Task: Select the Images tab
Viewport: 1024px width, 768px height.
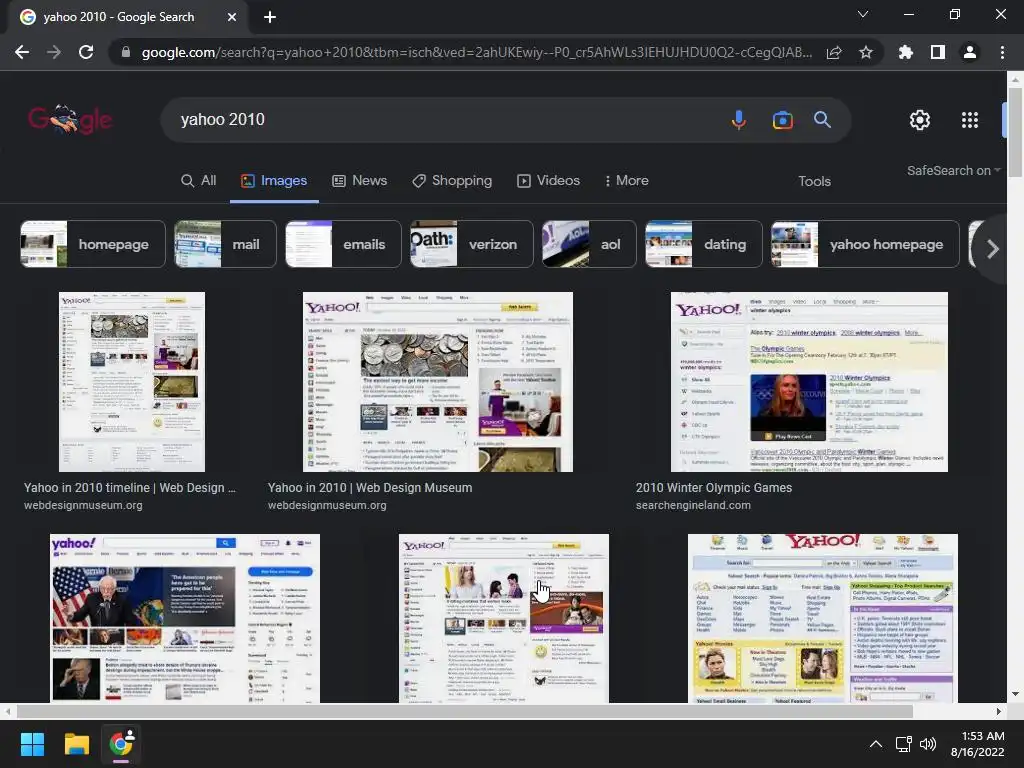Action: coord(274,181)
